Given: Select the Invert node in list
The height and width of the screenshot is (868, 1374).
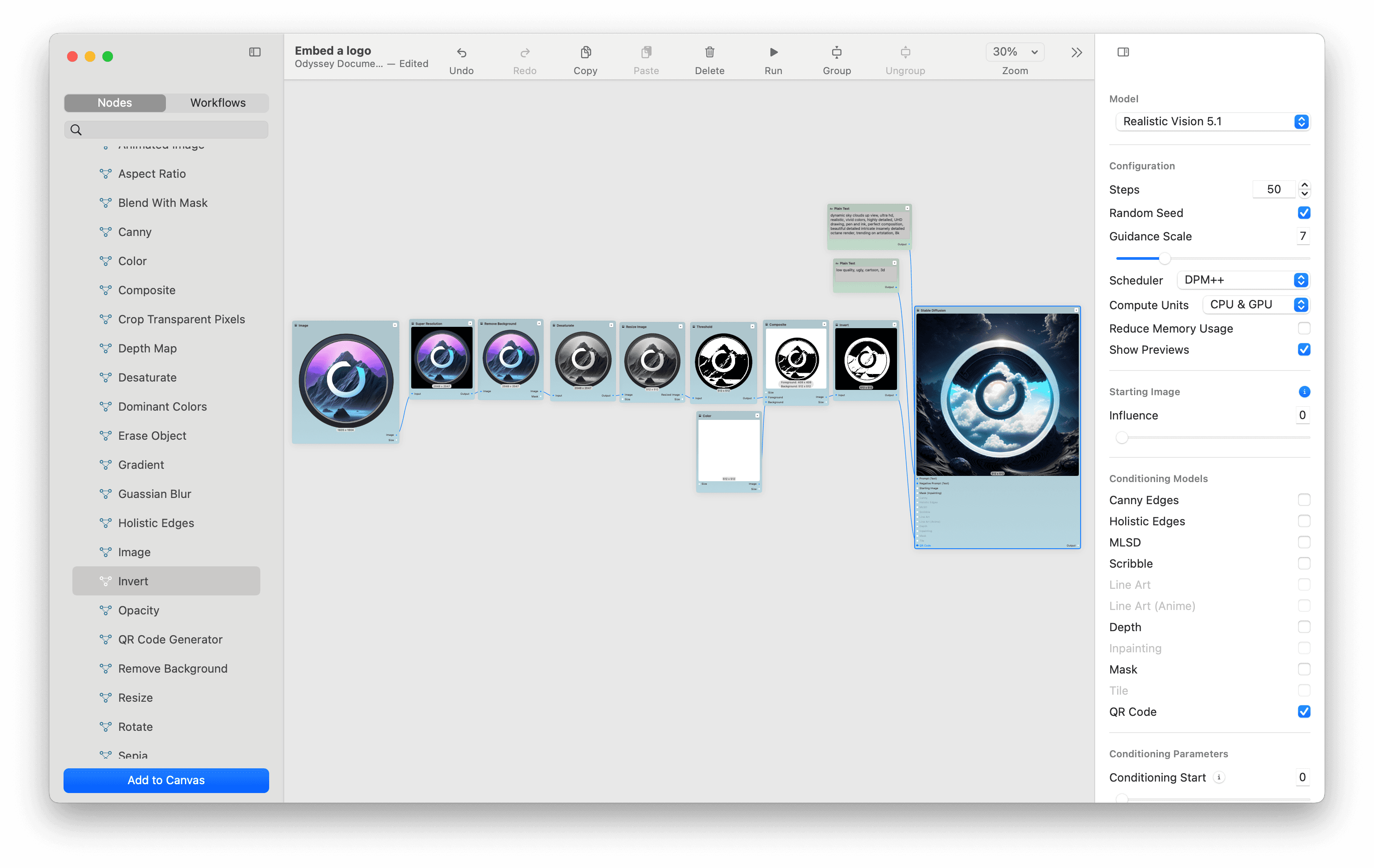Looking at the screenshot, I should (166, 581).
